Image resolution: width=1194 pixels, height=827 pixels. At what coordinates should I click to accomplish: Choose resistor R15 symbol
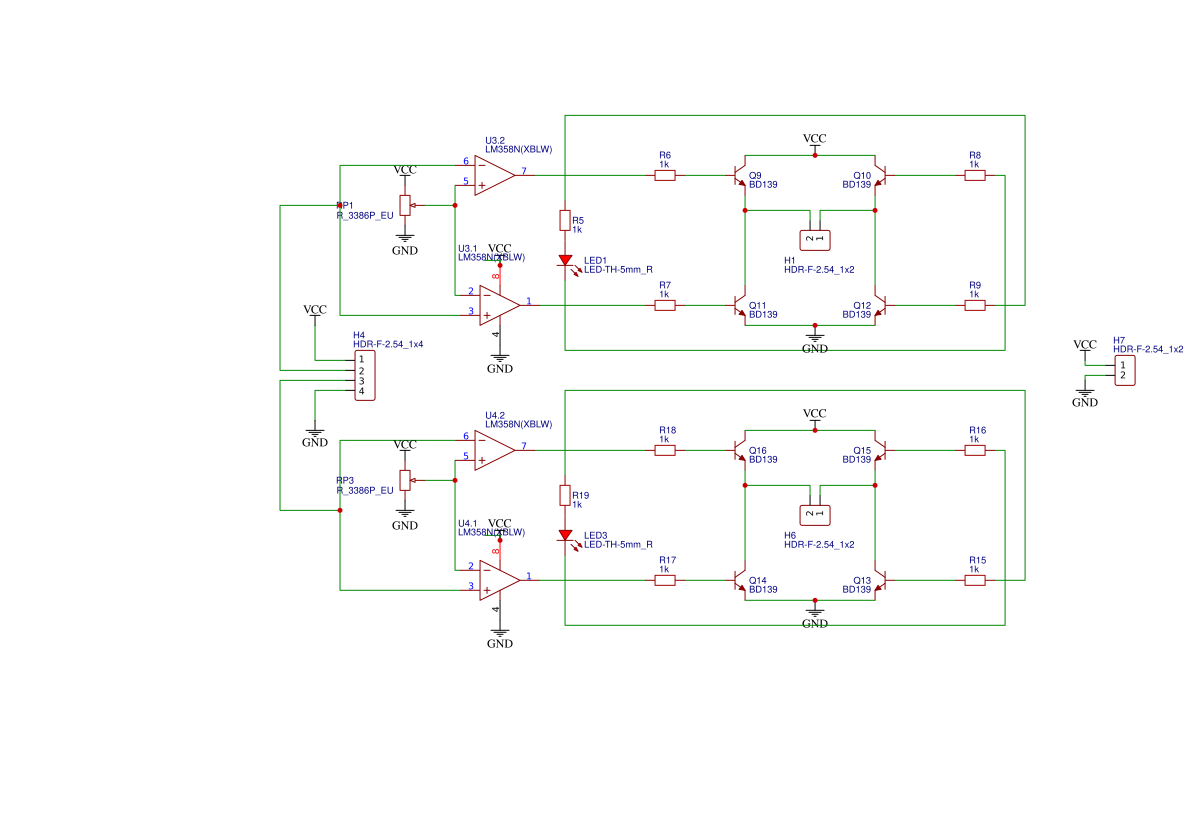tap(975, 580)
